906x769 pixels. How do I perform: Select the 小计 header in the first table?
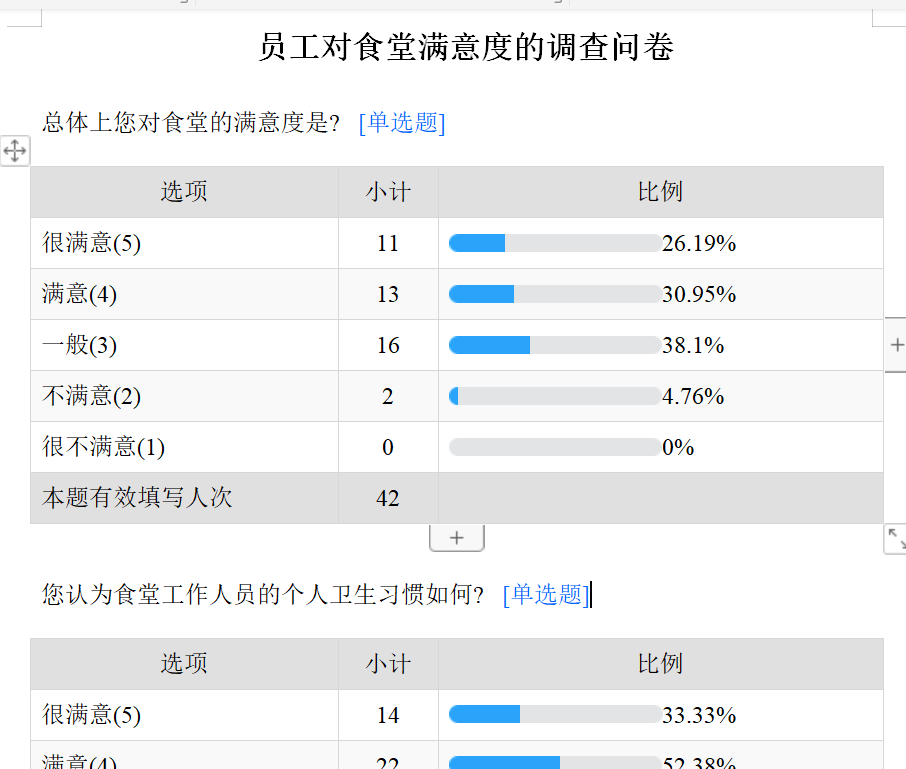point(388,192)
